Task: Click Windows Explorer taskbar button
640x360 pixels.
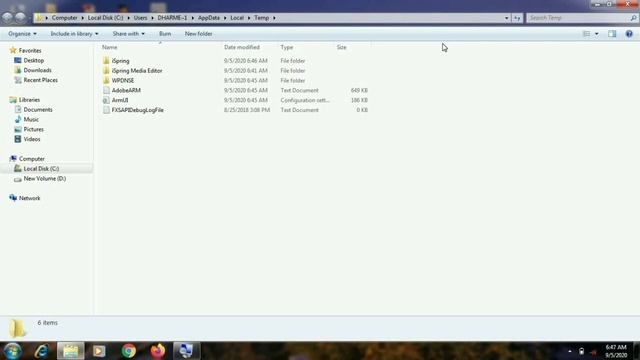Action: 71,351
